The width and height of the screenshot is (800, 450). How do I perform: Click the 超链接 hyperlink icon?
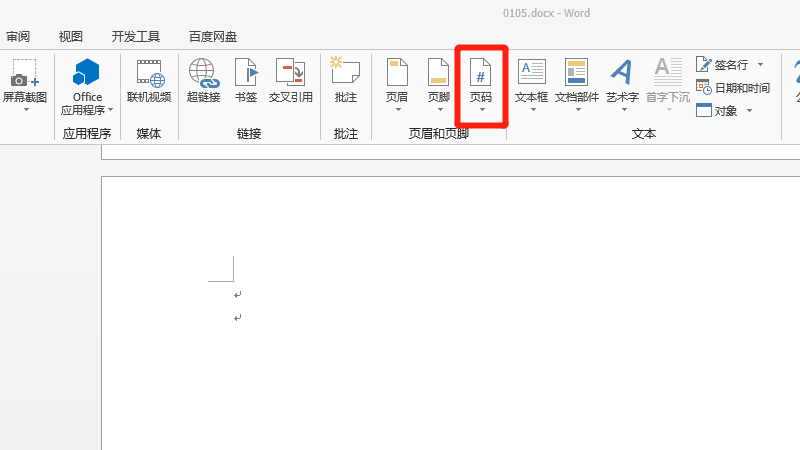(203, 74)
